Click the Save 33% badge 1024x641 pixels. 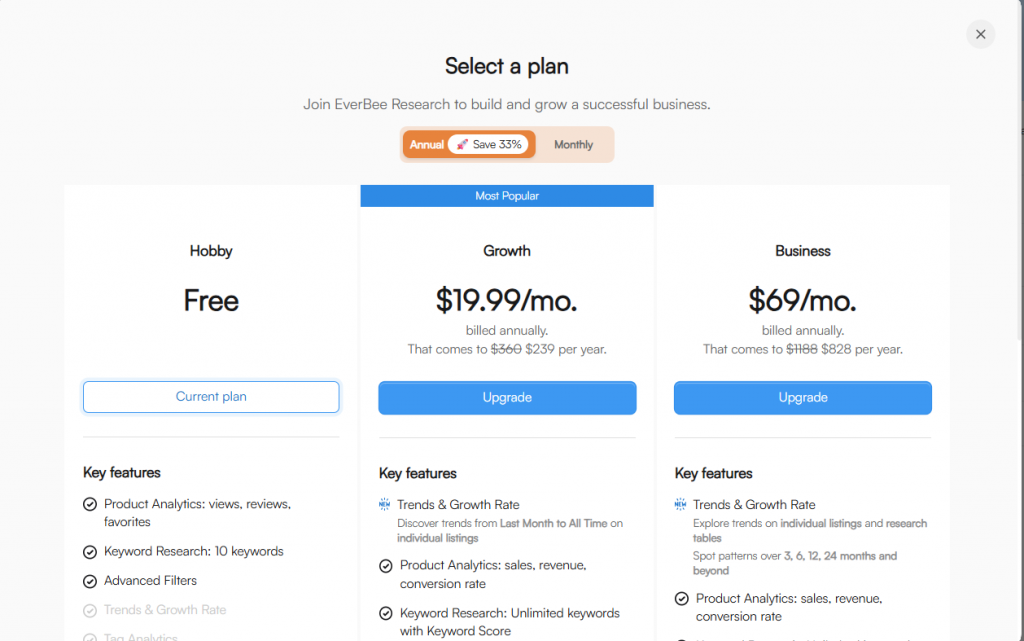(489, 144)
